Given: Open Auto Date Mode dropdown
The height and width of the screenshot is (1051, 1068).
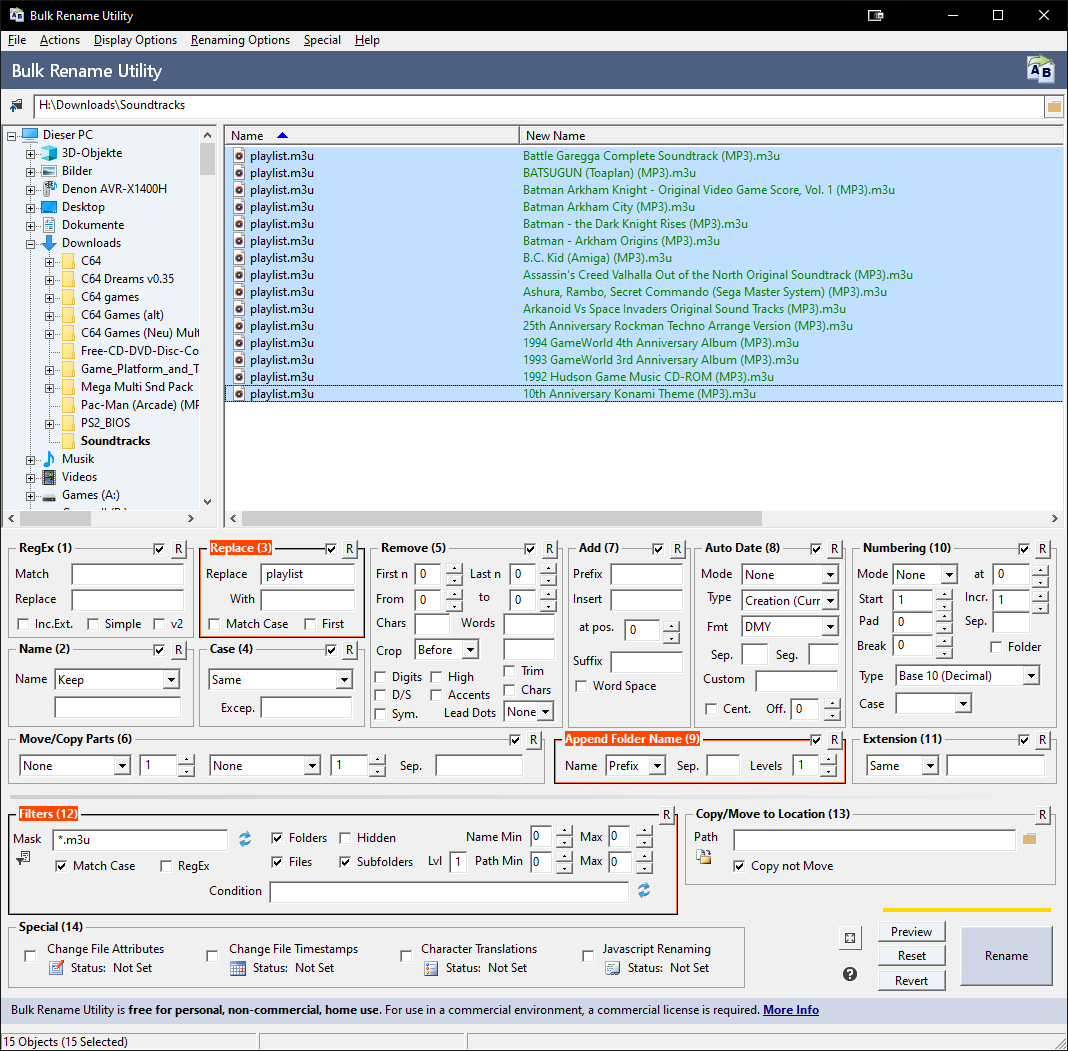Looking at the screenshot, I should [x=789, y=575].
